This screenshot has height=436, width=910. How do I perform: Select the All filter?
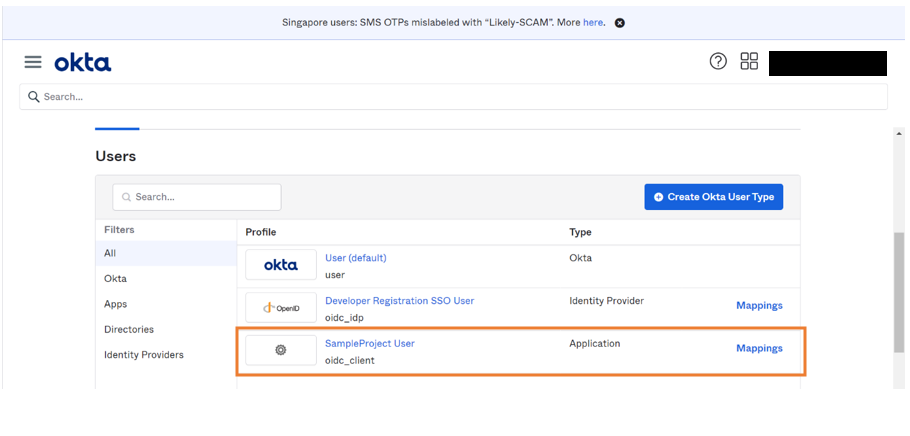[110, 254]
